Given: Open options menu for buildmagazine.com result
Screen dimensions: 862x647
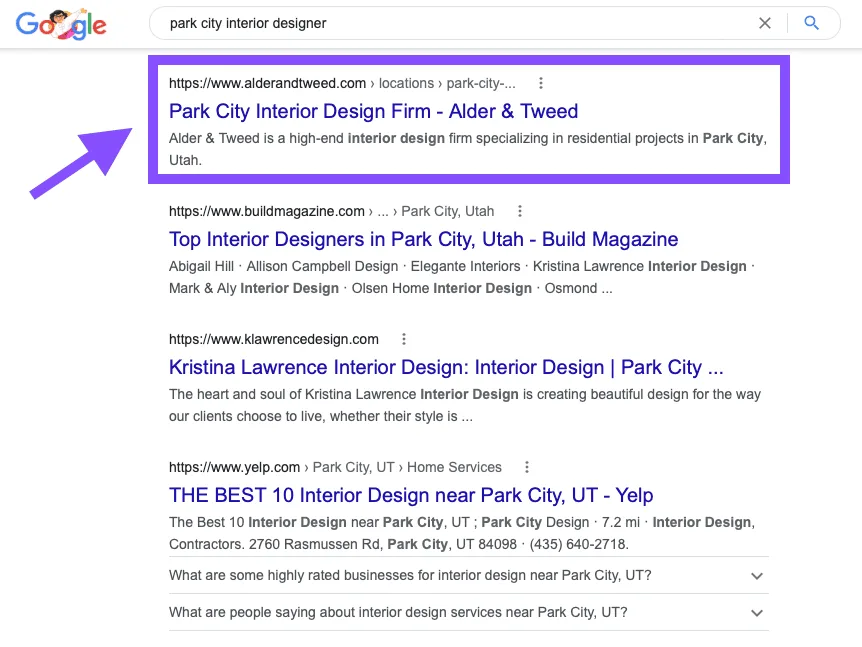Looking at the screenshot, I should [520, 211].
